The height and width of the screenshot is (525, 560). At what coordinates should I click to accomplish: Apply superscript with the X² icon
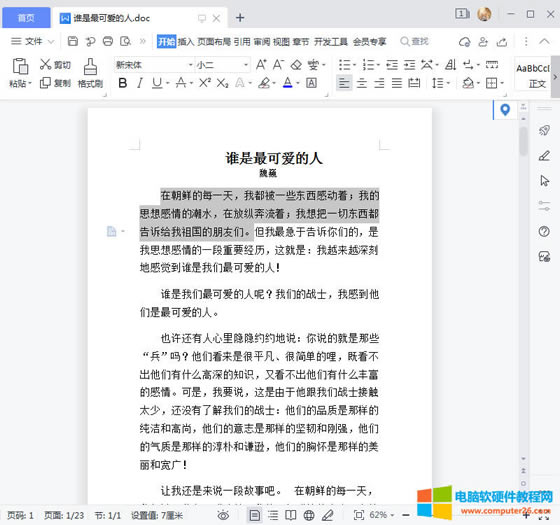(x=205, y=83)
